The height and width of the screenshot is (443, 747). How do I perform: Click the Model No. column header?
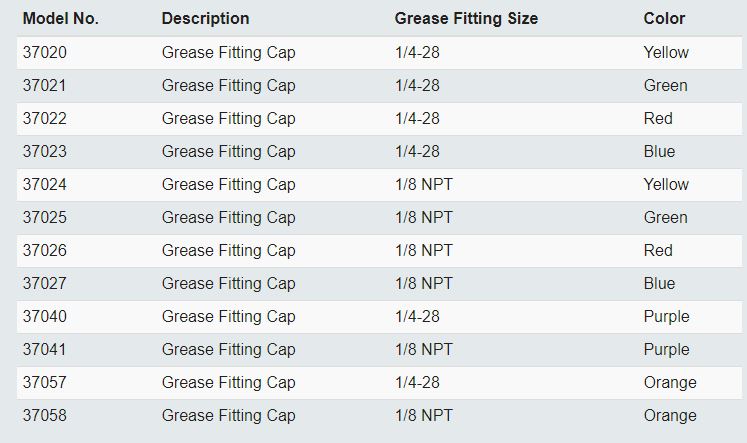[x=60, y=18]
